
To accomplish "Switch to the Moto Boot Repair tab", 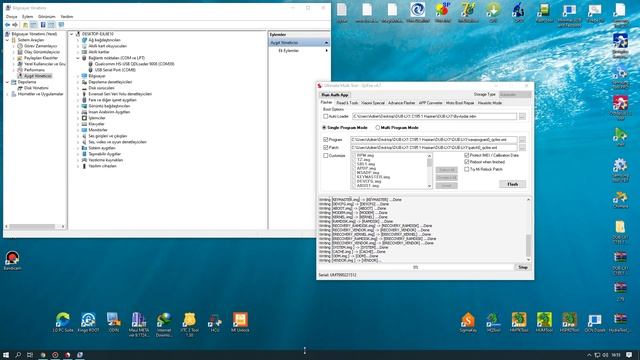I will tap(460, 103).
